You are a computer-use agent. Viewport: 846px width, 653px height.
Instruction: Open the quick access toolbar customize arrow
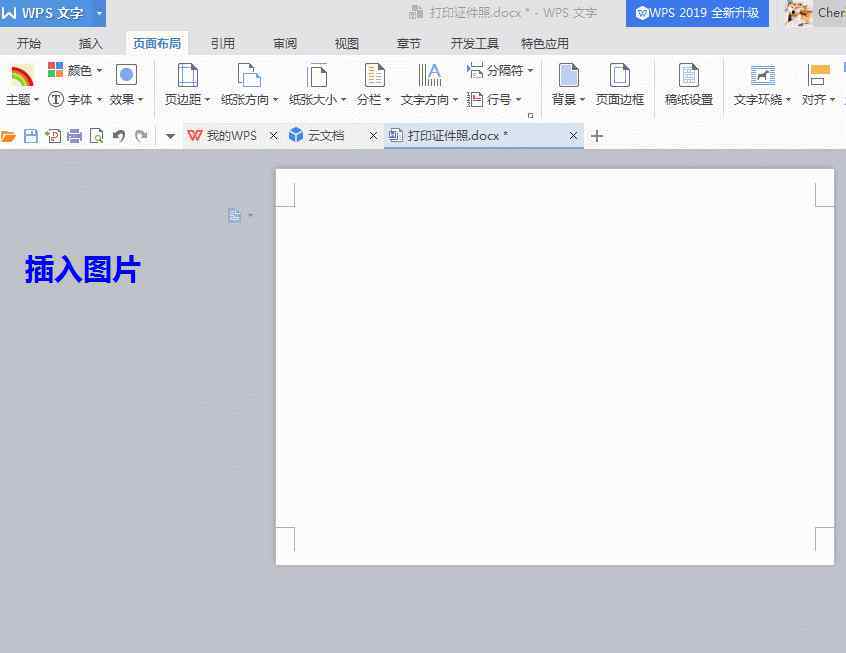[170, 137]
